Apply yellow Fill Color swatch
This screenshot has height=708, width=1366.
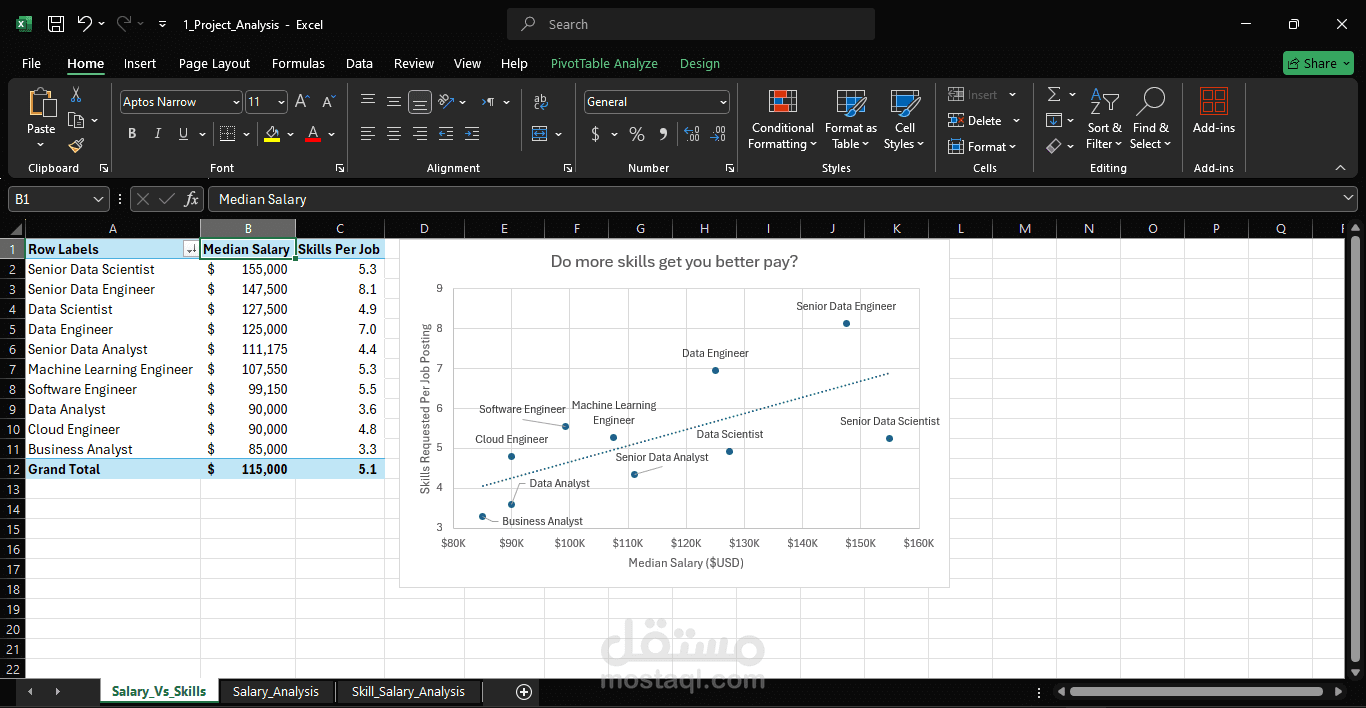pos(272,134)
